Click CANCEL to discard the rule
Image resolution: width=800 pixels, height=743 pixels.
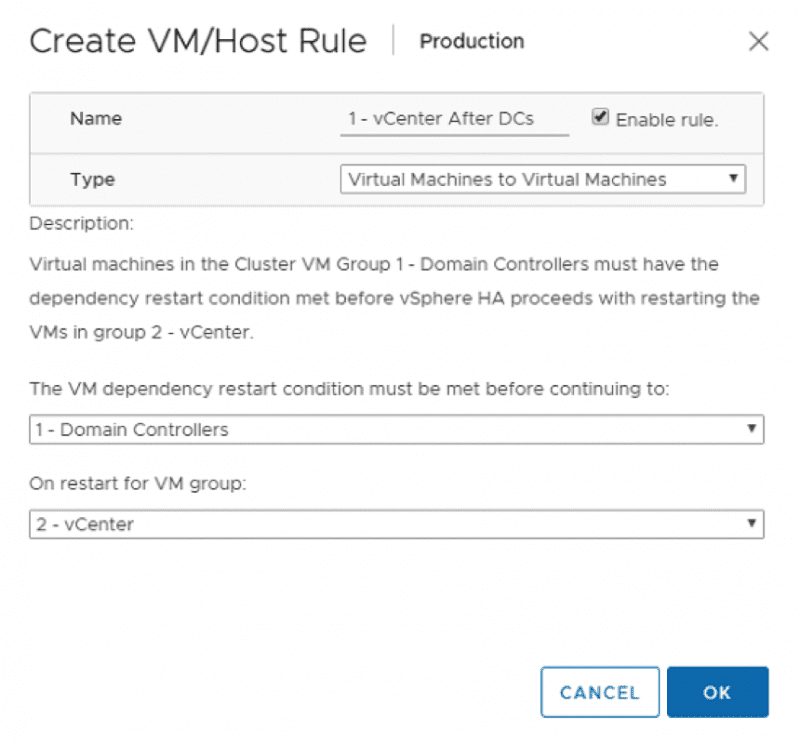coord(600,692)
